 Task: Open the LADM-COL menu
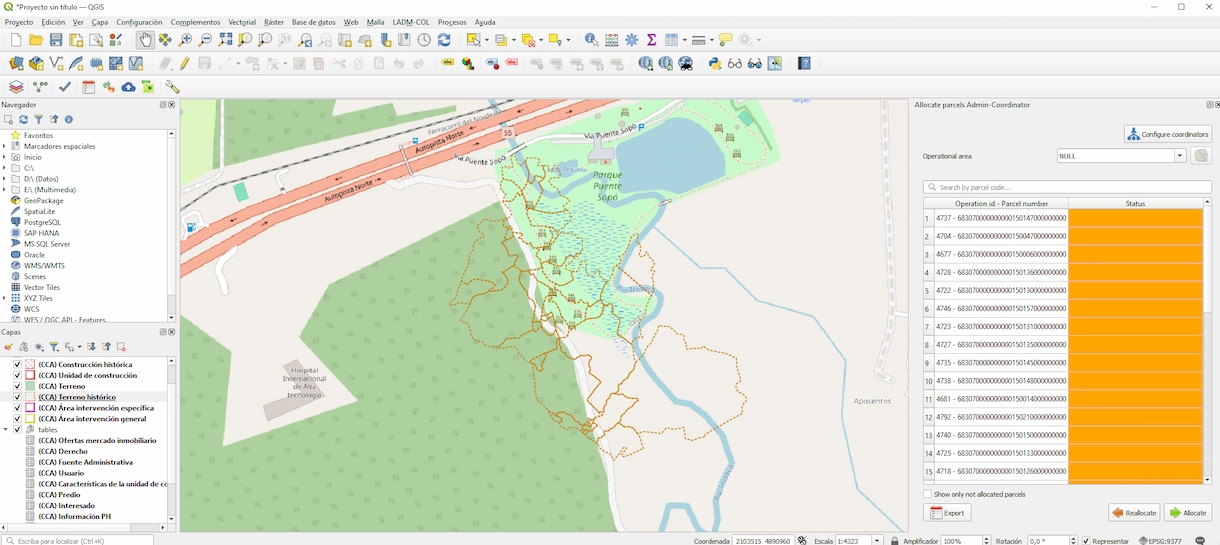point(410,22)
